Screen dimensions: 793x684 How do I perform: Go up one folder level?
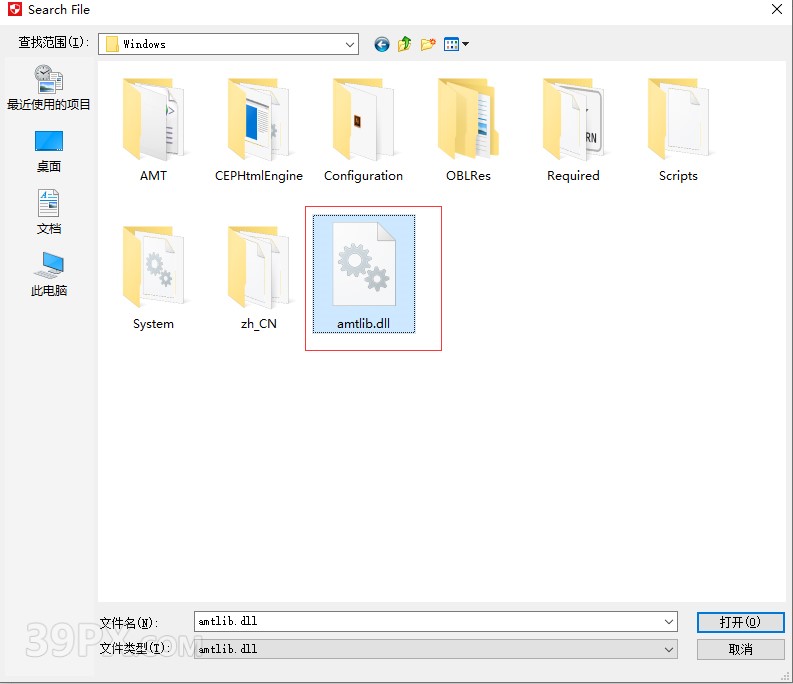coord(405,45)
